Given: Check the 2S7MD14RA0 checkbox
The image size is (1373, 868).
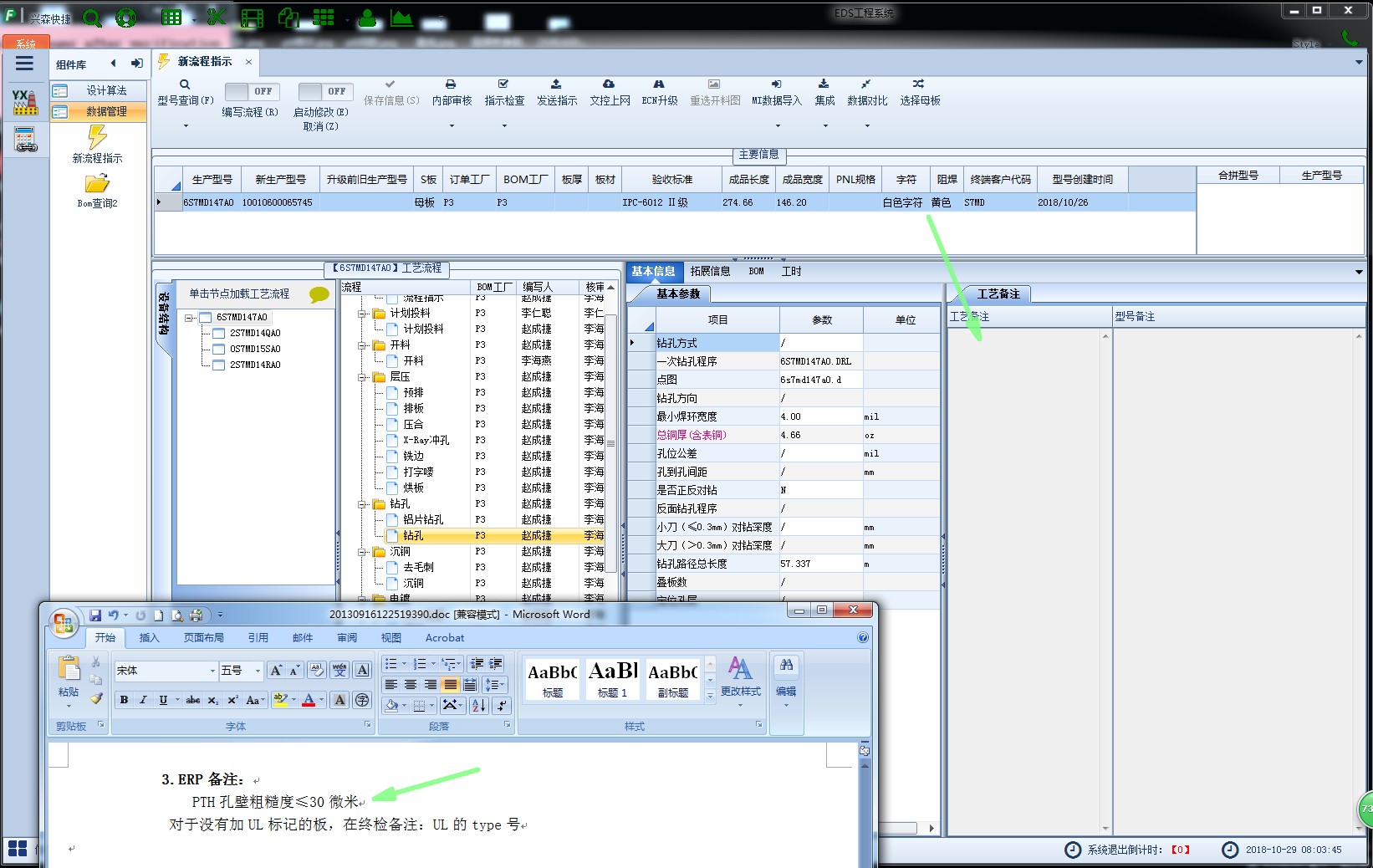Looking at the screenshot, I should coord(219,365).
